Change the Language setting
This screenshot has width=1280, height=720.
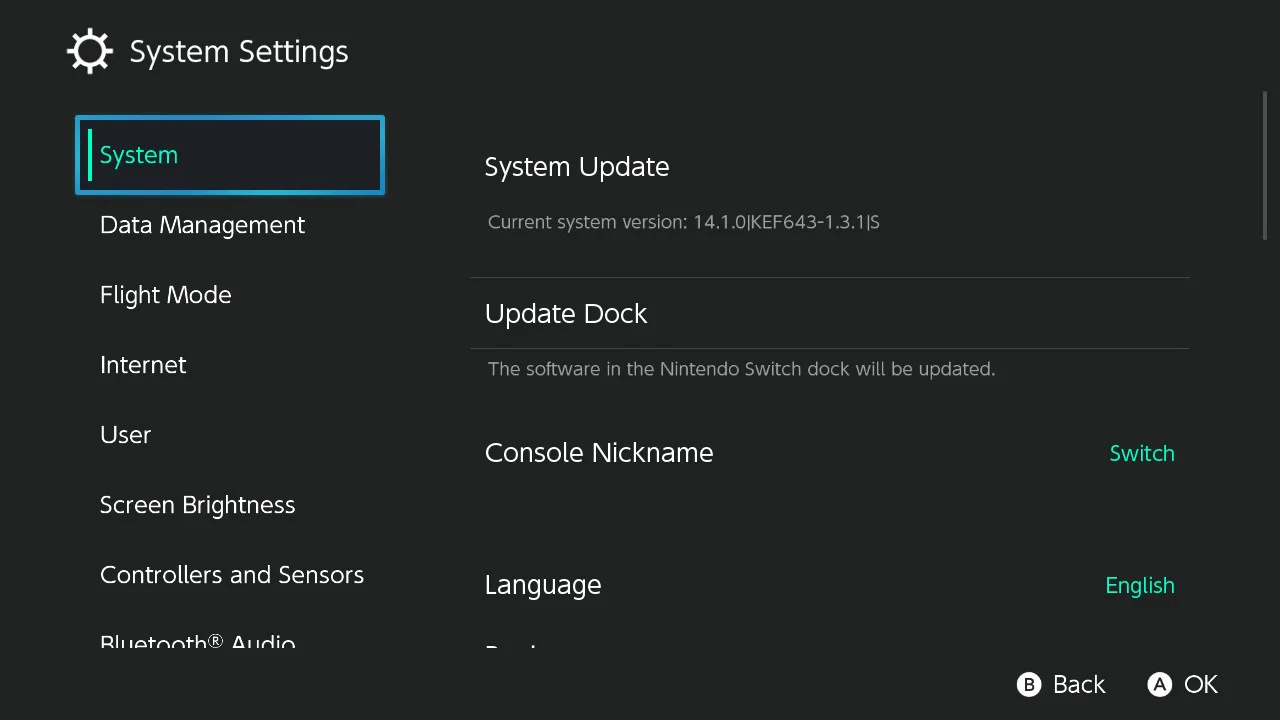pos(830,585)
